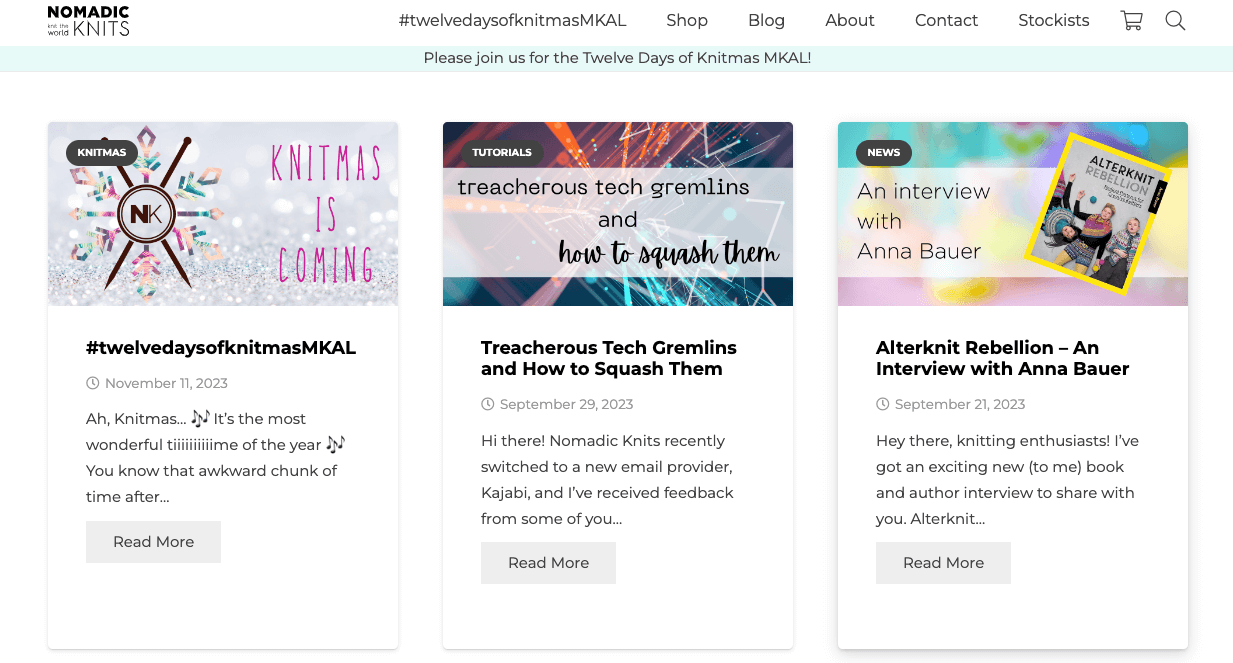The image size is (1233, 663).
Task: Open the search magnifier icon
Action: (x=1175, y=20)
